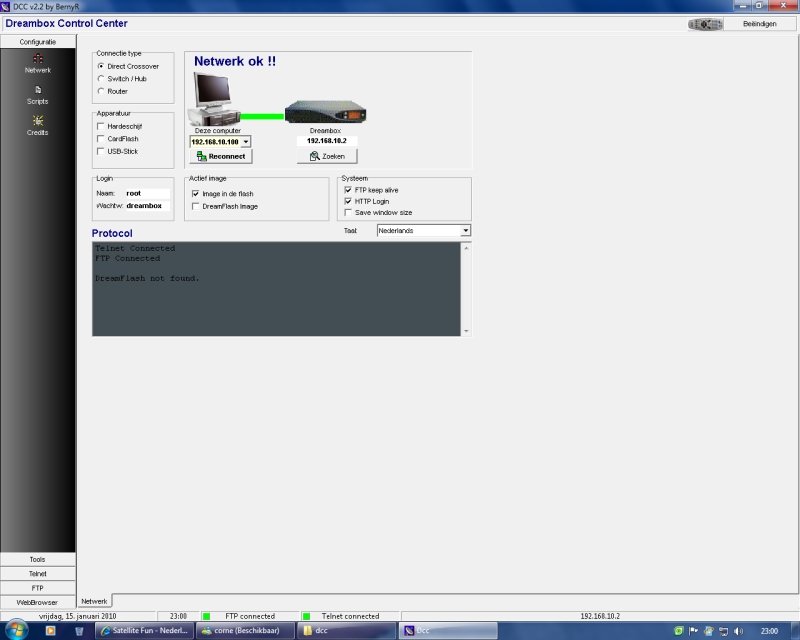Click the status bar date "vrijdag, 15. januari 2010"
The image size is (800, 640).
tap(78, 617)
